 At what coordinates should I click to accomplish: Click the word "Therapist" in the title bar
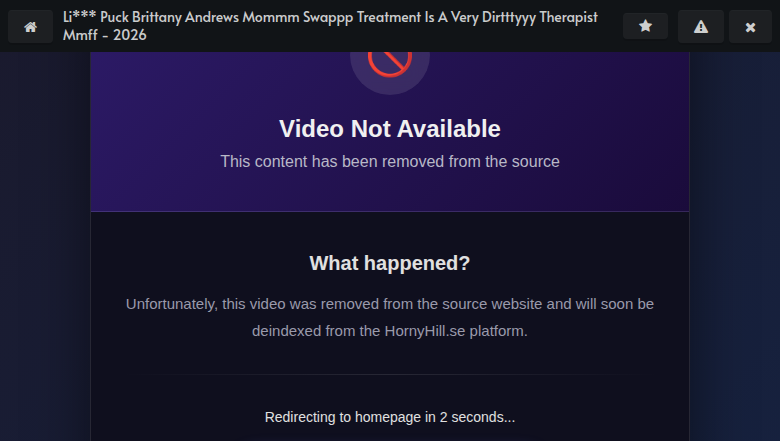(x=569, y=17)
